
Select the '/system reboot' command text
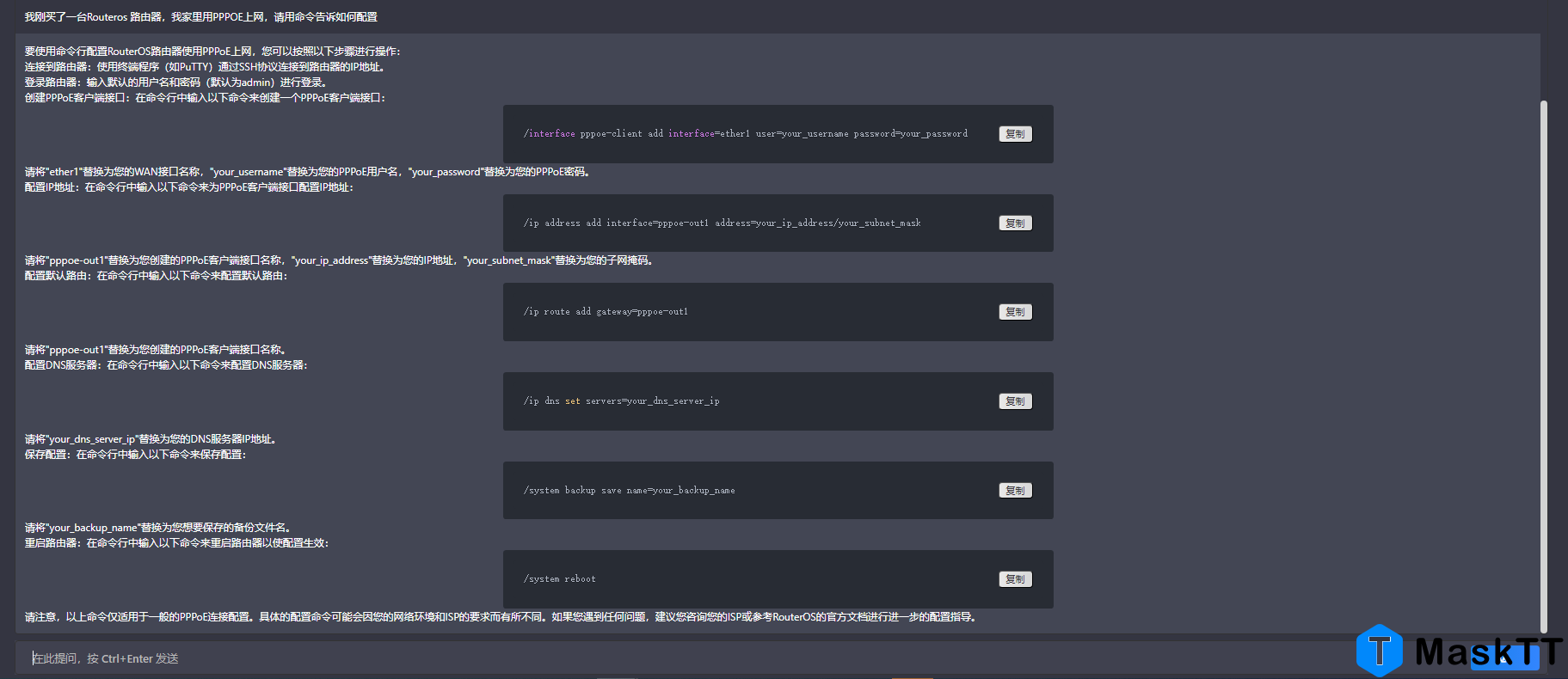[559, 579]
